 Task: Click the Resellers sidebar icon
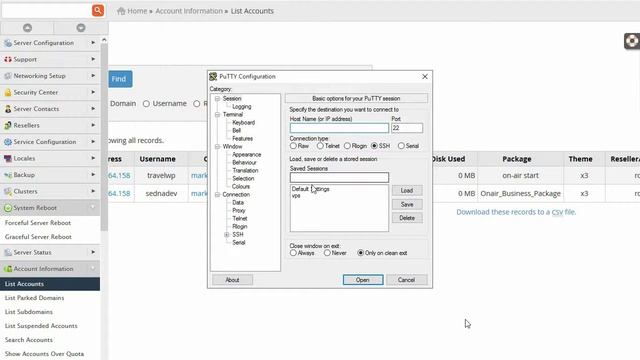click(8, 125)
